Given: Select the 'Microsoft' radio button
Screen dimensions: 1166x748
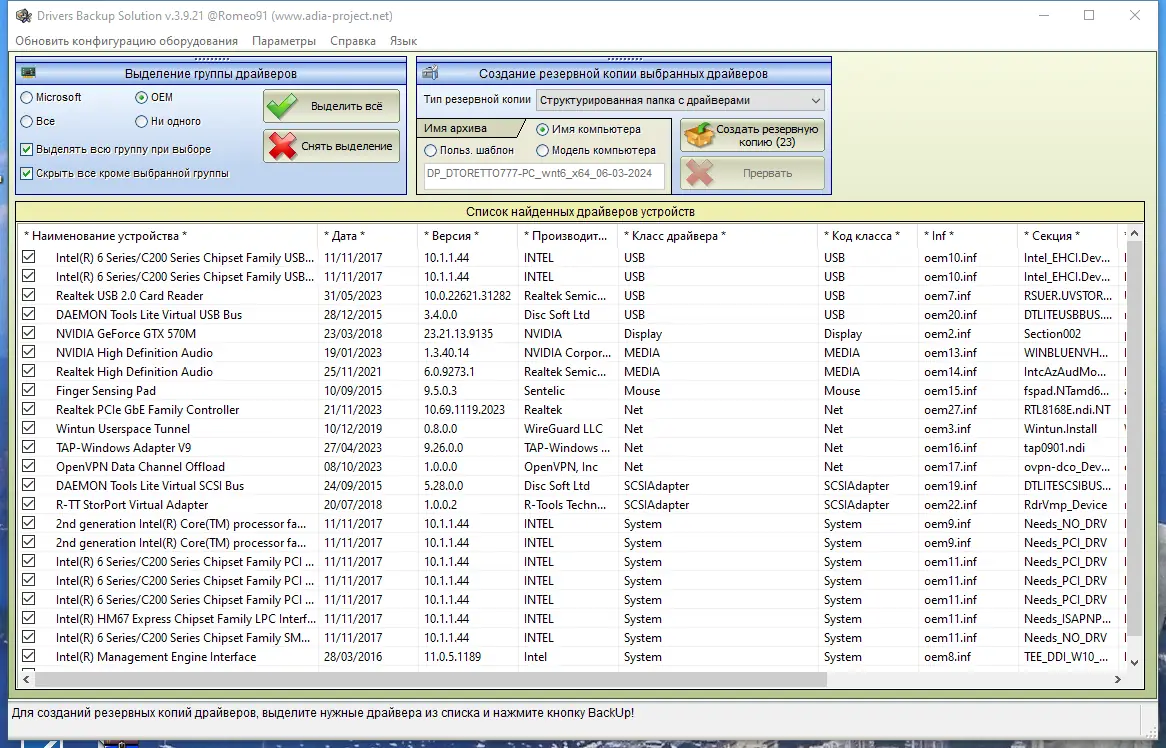Looking at the screenshot, I should click(27, 97).
